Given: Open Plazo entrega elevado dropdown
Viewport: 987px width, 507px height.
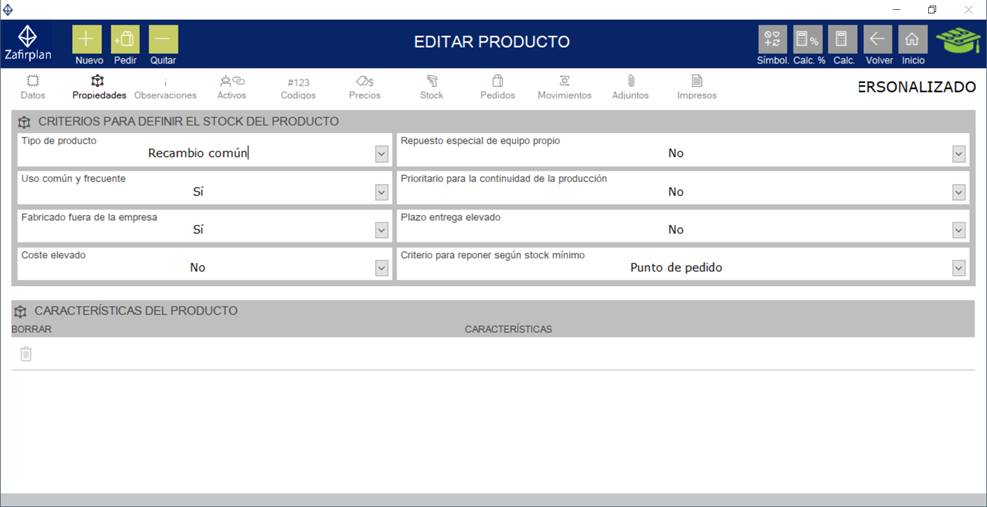Looking at the screenshot, I should (959, 230).
